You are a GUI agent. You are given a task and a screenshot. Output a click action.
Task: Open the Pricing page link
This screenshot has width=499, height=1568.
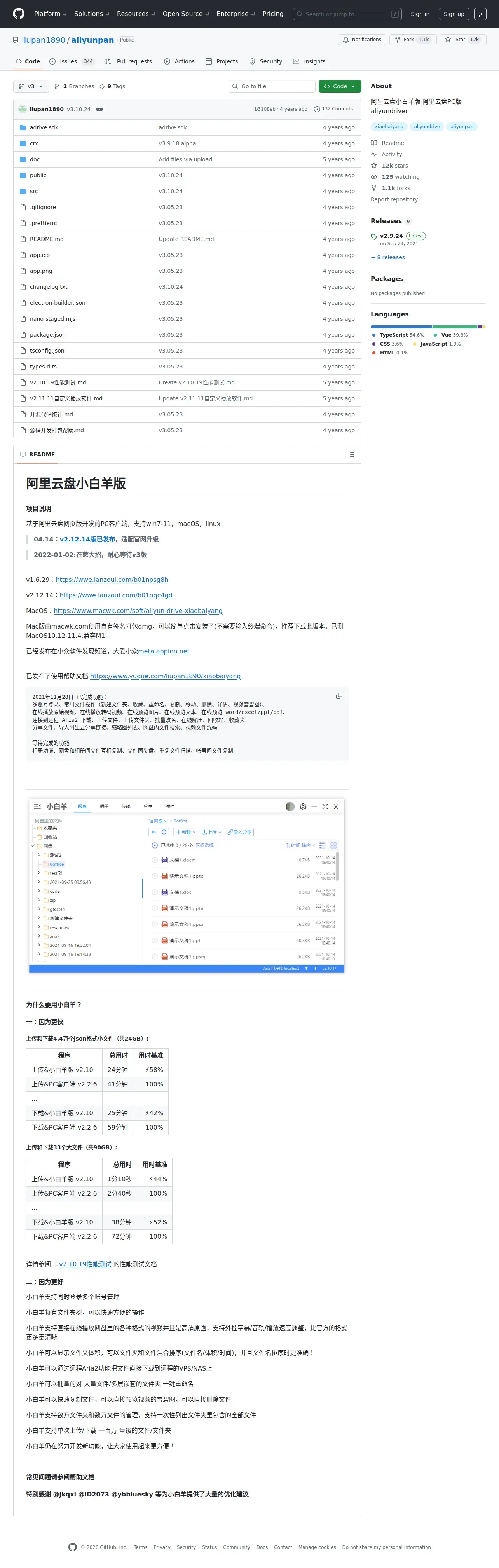coord(273,14)
